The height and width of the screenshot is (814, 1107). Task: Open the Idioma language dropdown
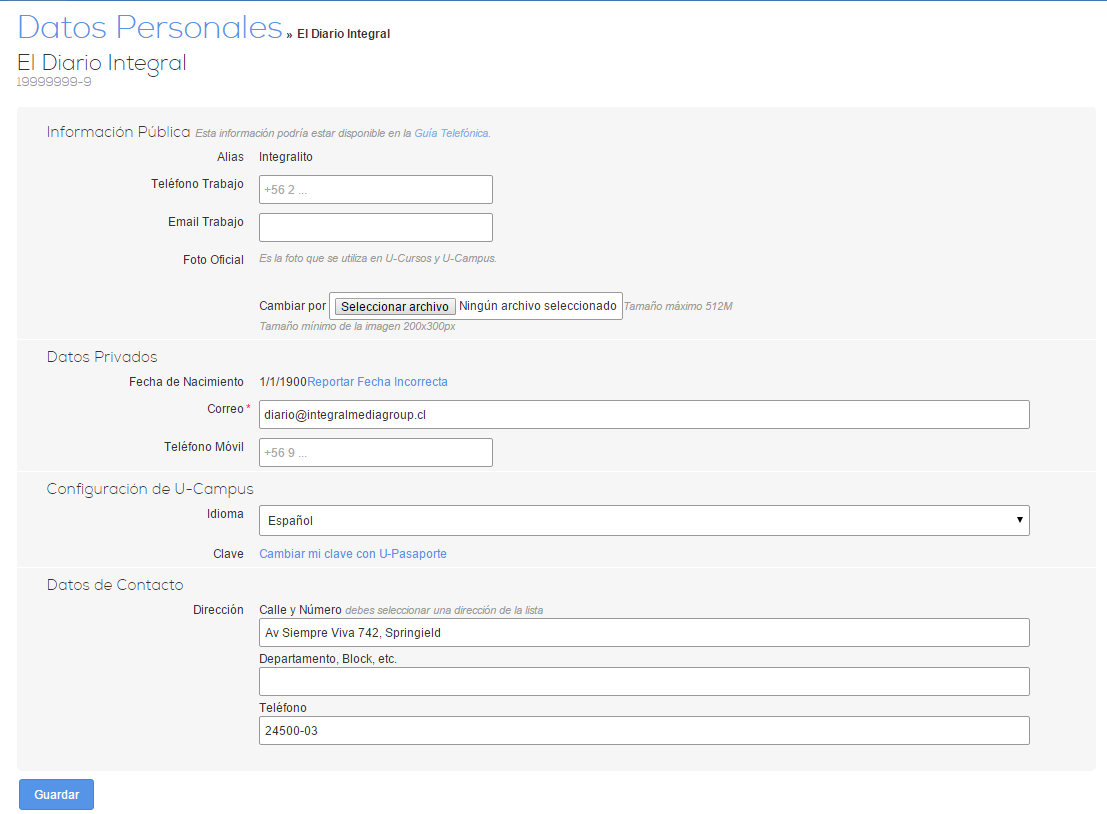643,520
